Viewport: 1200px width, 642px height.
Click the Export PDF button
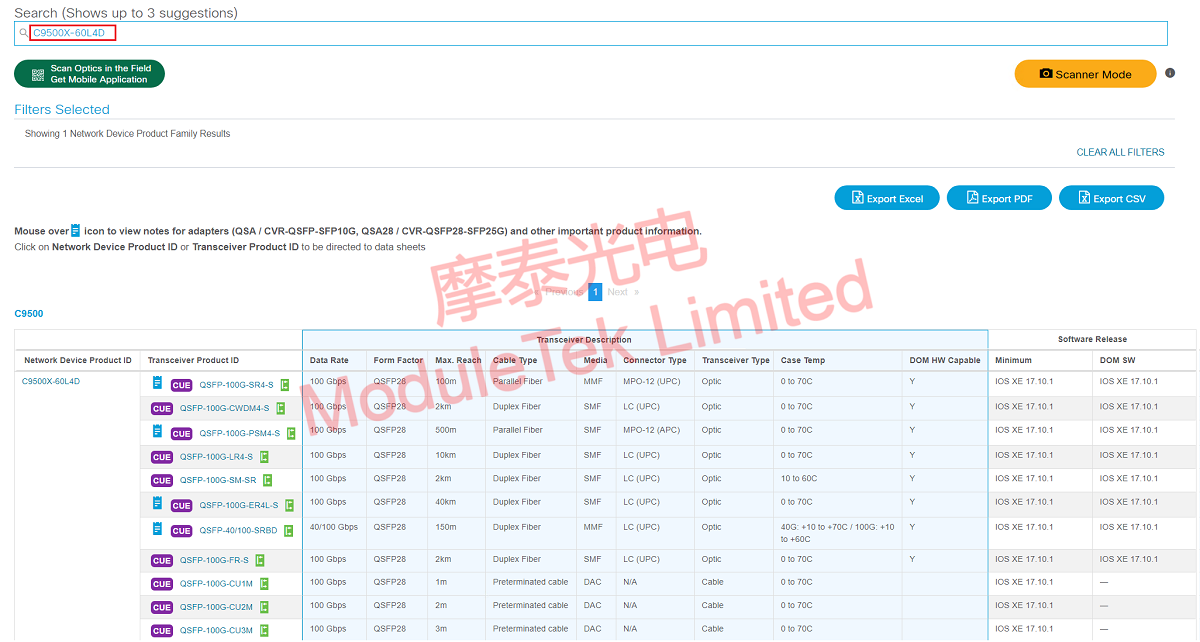(x=999, y=197)
